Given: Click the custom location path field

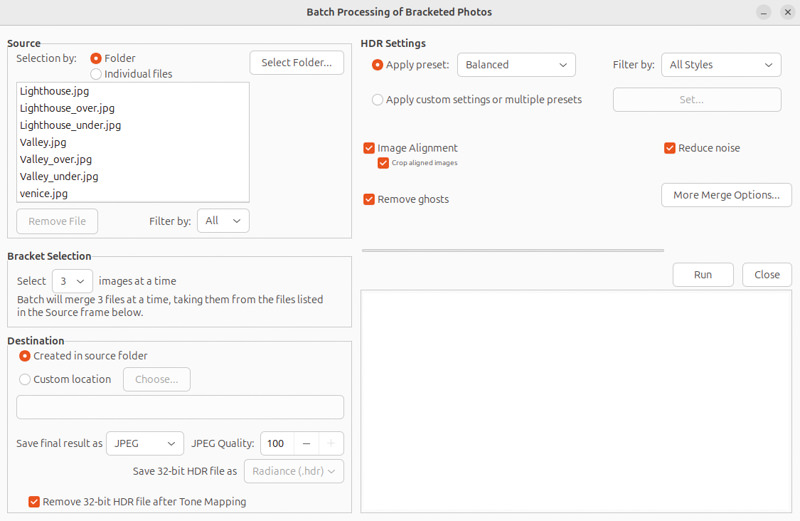Looking at the screenshot, I should [x=180, y=407].
